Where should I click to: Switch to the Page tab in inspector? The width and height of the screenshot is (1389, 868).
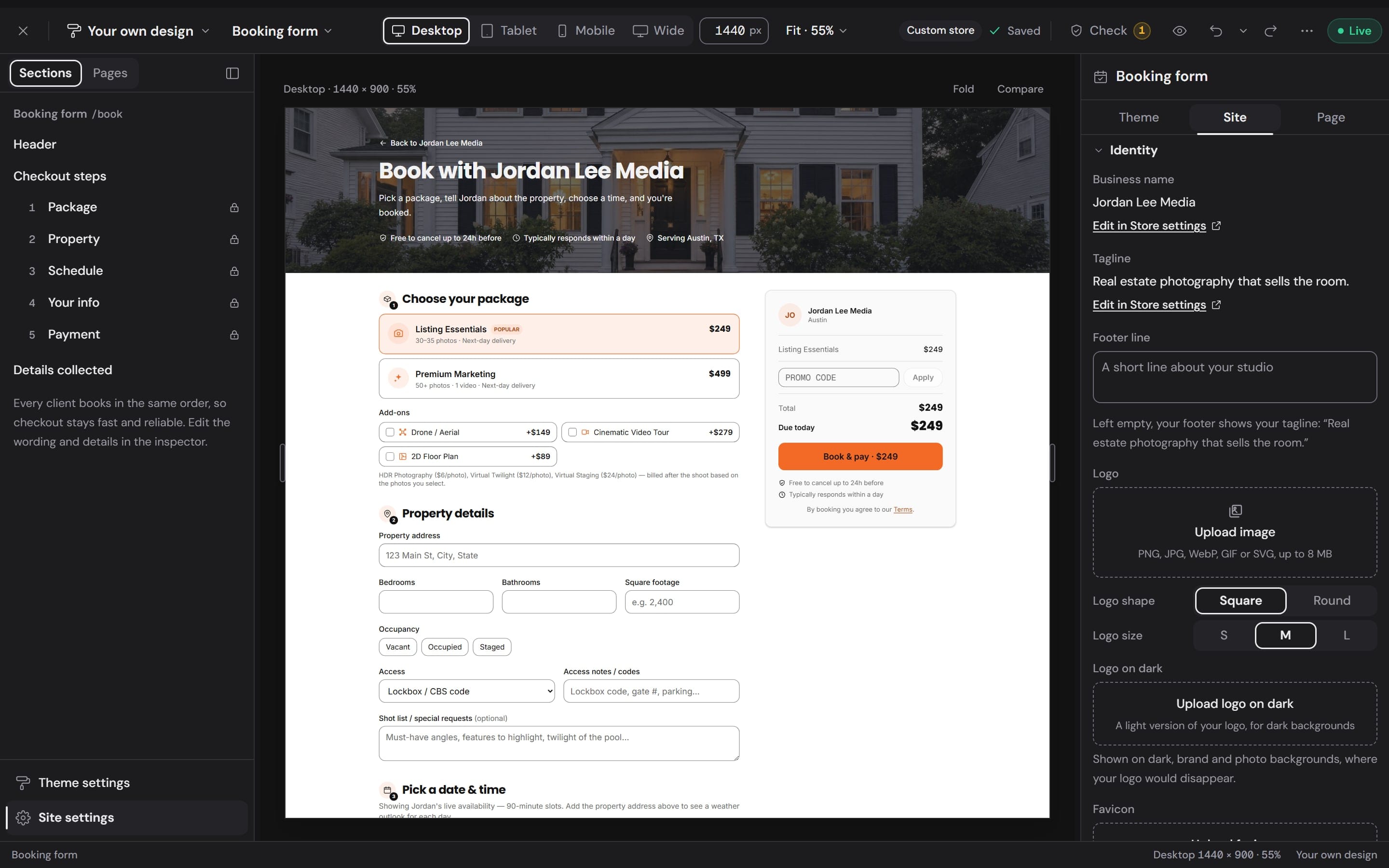point(1331,118)
